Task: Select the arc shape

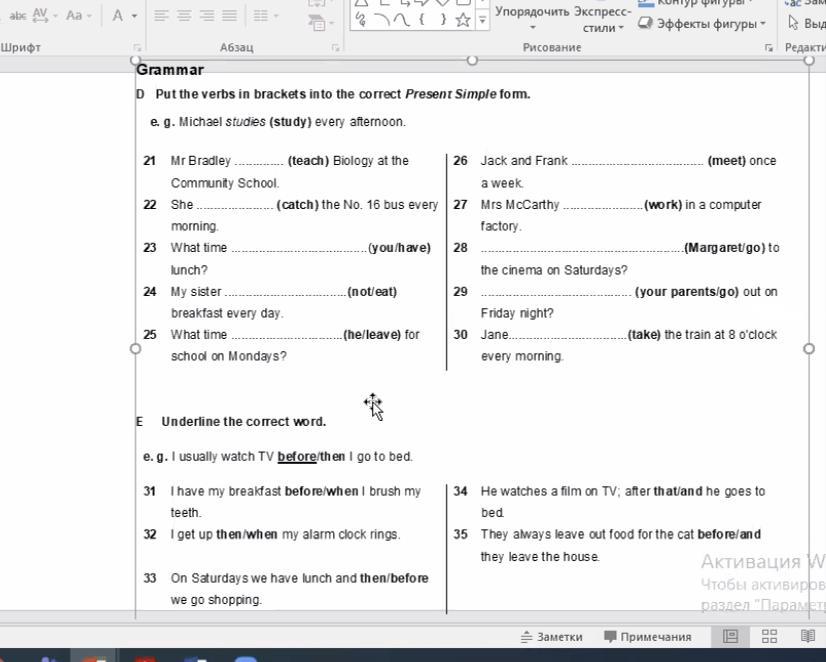Action: (381, 20)
